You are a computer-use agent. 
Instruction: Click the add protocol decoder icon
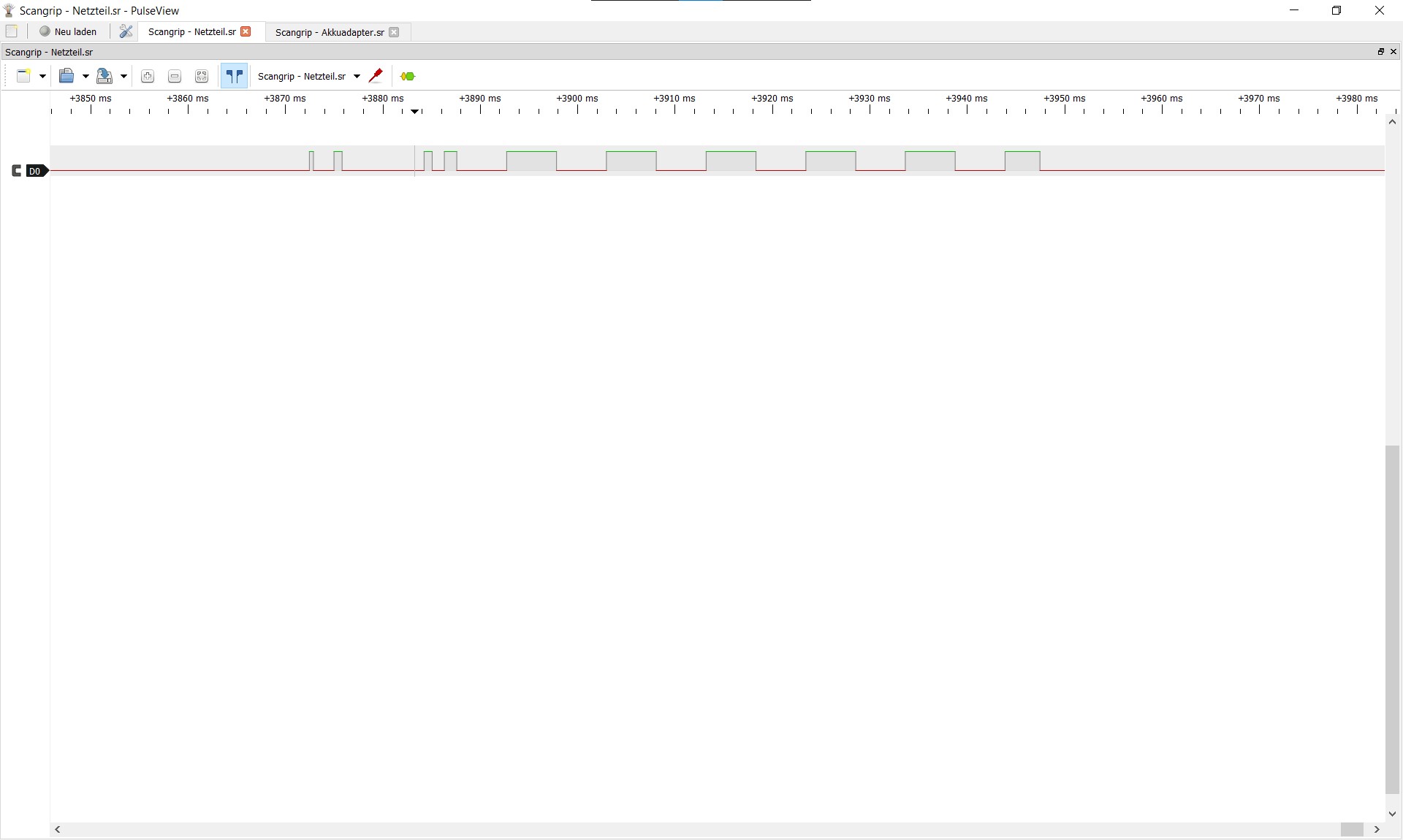pyautogui.click(x=408, y=76)
